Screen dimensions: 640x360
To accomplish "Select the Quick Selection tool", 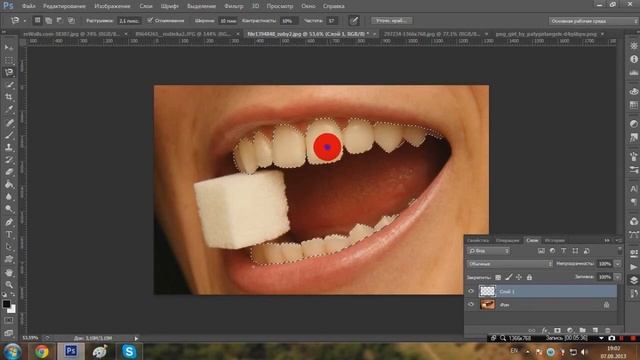I will tap(9, 85).
